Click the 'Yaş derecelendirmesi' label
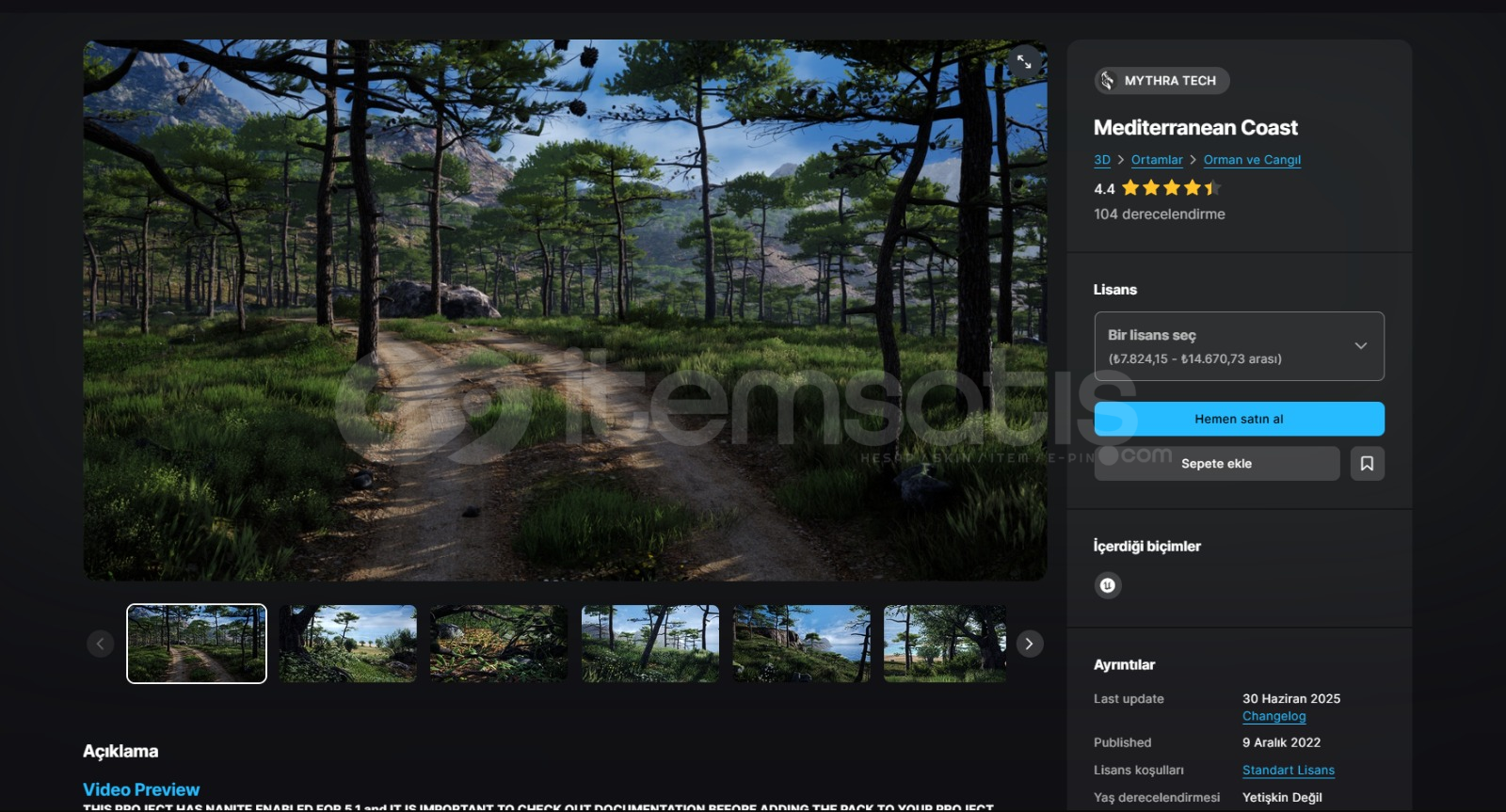 1157,797
